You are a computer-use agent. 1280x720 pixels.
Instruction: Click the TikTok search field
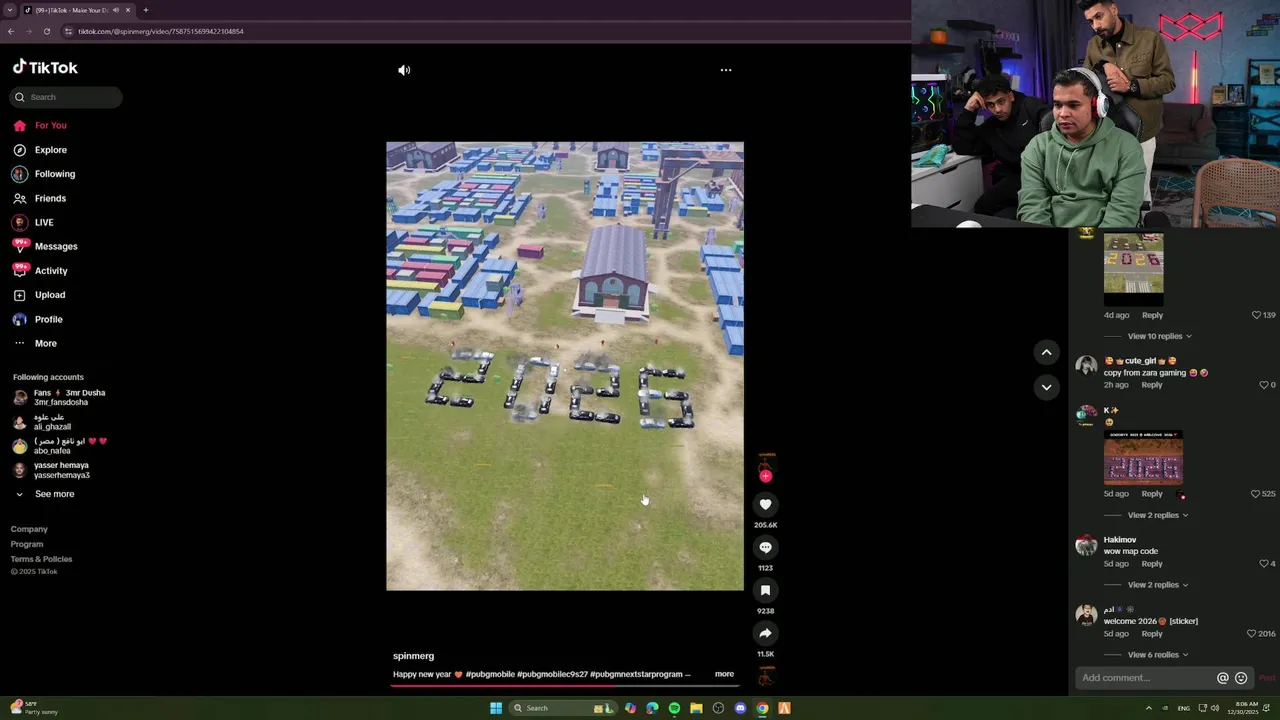click(x=66, y=97)
